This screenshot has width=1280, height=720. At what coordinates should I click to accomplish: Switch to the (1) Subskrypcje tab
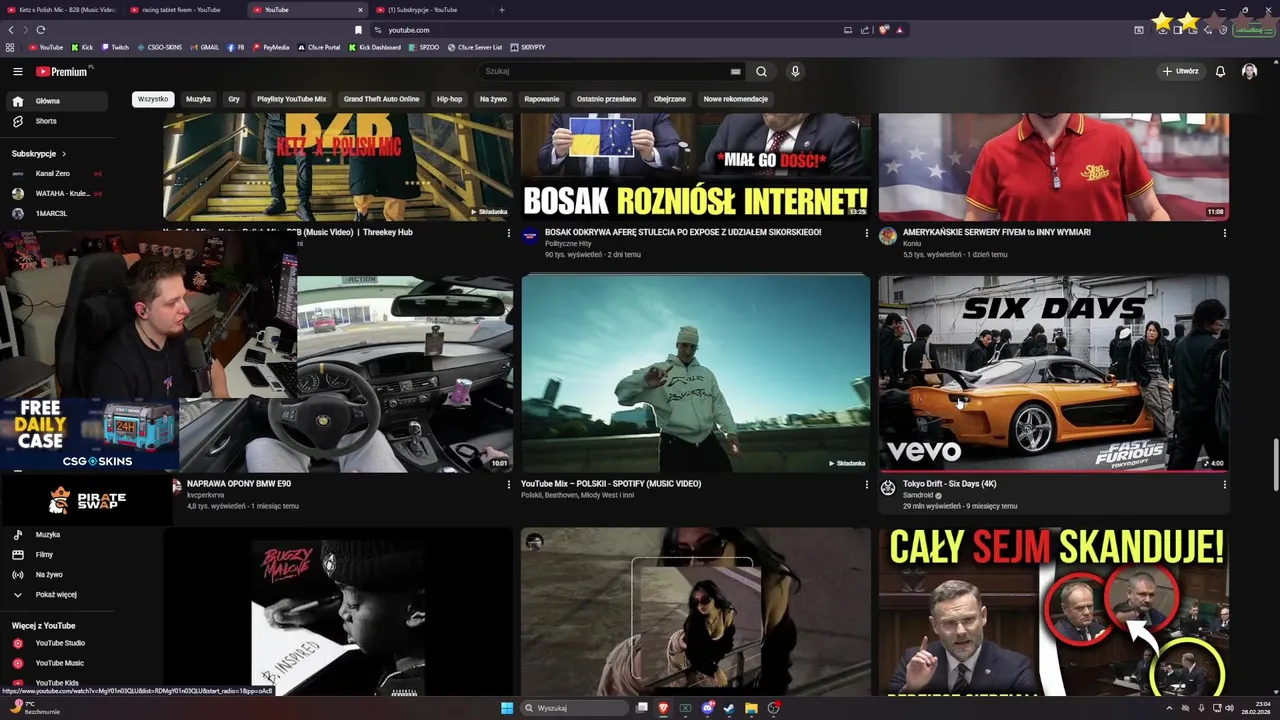[x=425, y=10]
